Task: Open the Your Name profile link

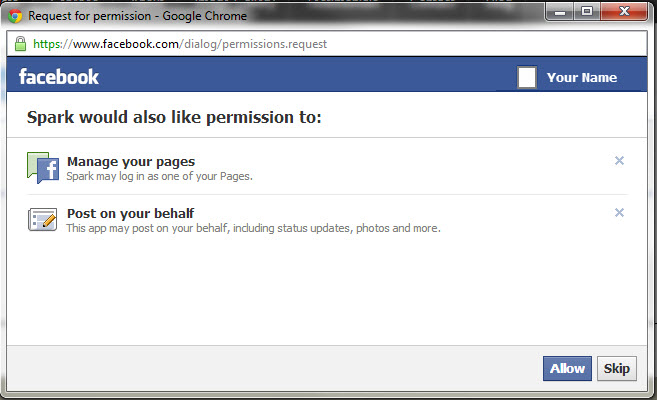Action: pos(582,77)
